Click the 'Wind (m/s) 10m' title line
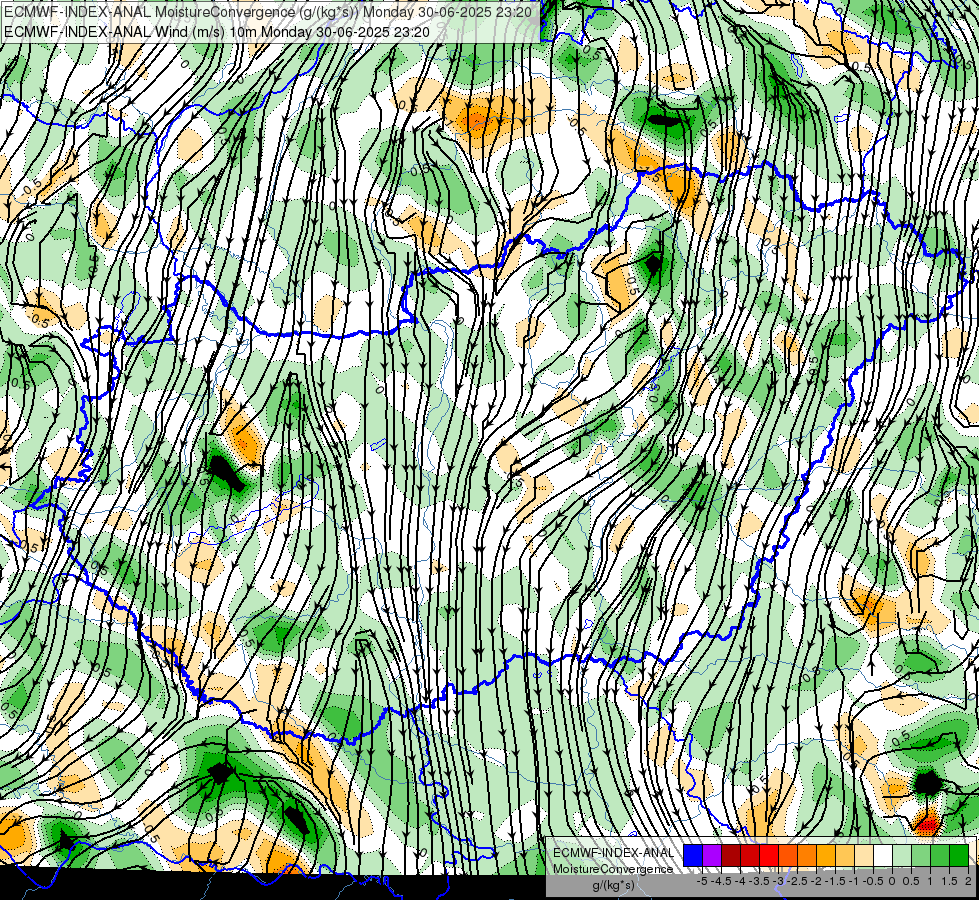979x900 pixels. (217, 31)
